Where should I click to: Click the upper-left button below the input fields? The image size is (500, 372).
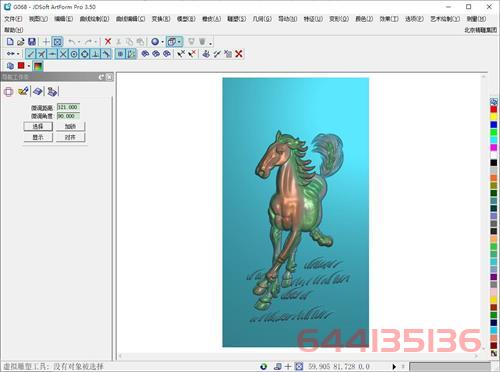point(38,126)
